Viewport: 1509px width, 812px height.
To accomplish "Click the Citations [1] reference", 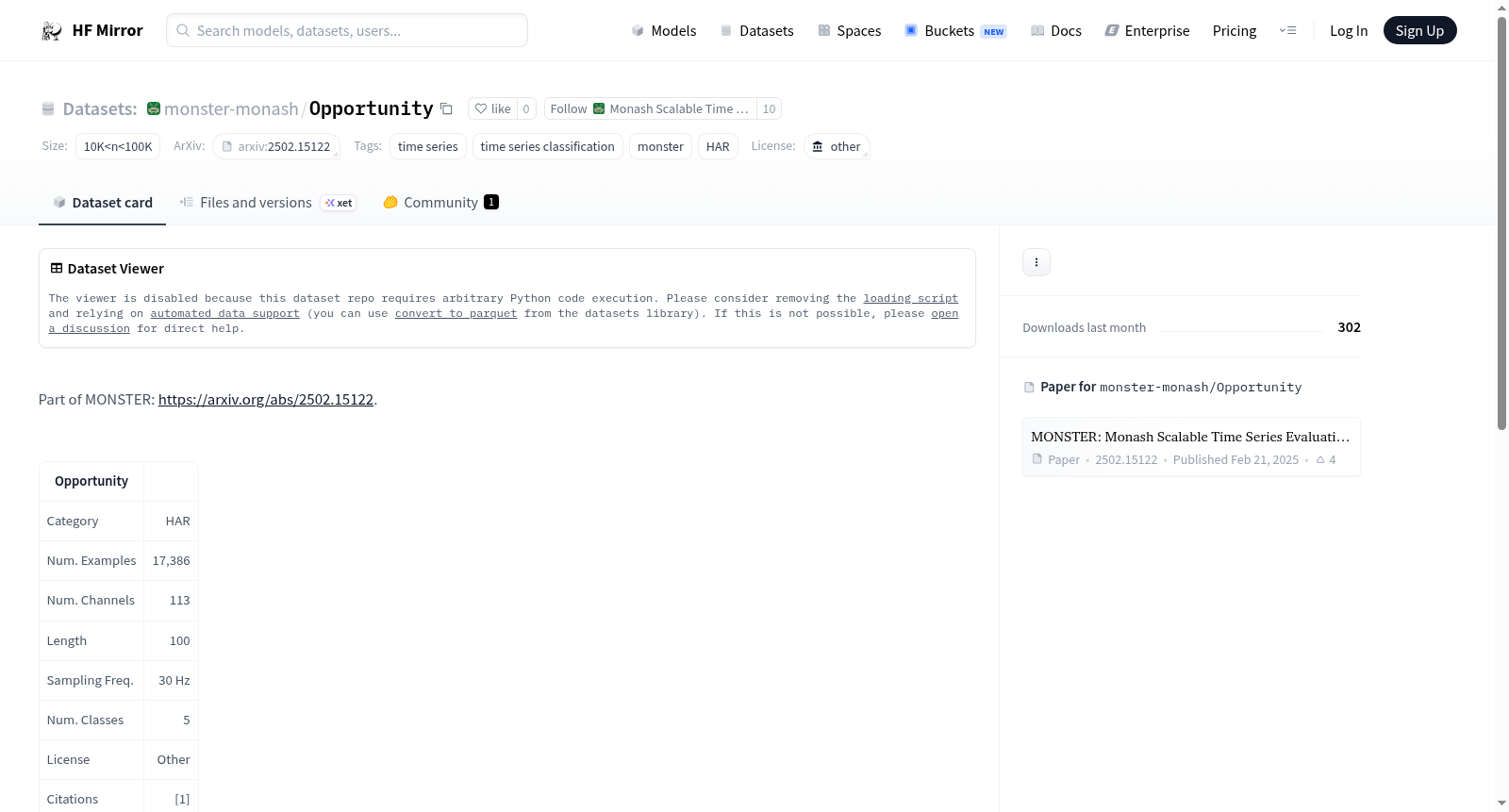I will coord(182,800).
